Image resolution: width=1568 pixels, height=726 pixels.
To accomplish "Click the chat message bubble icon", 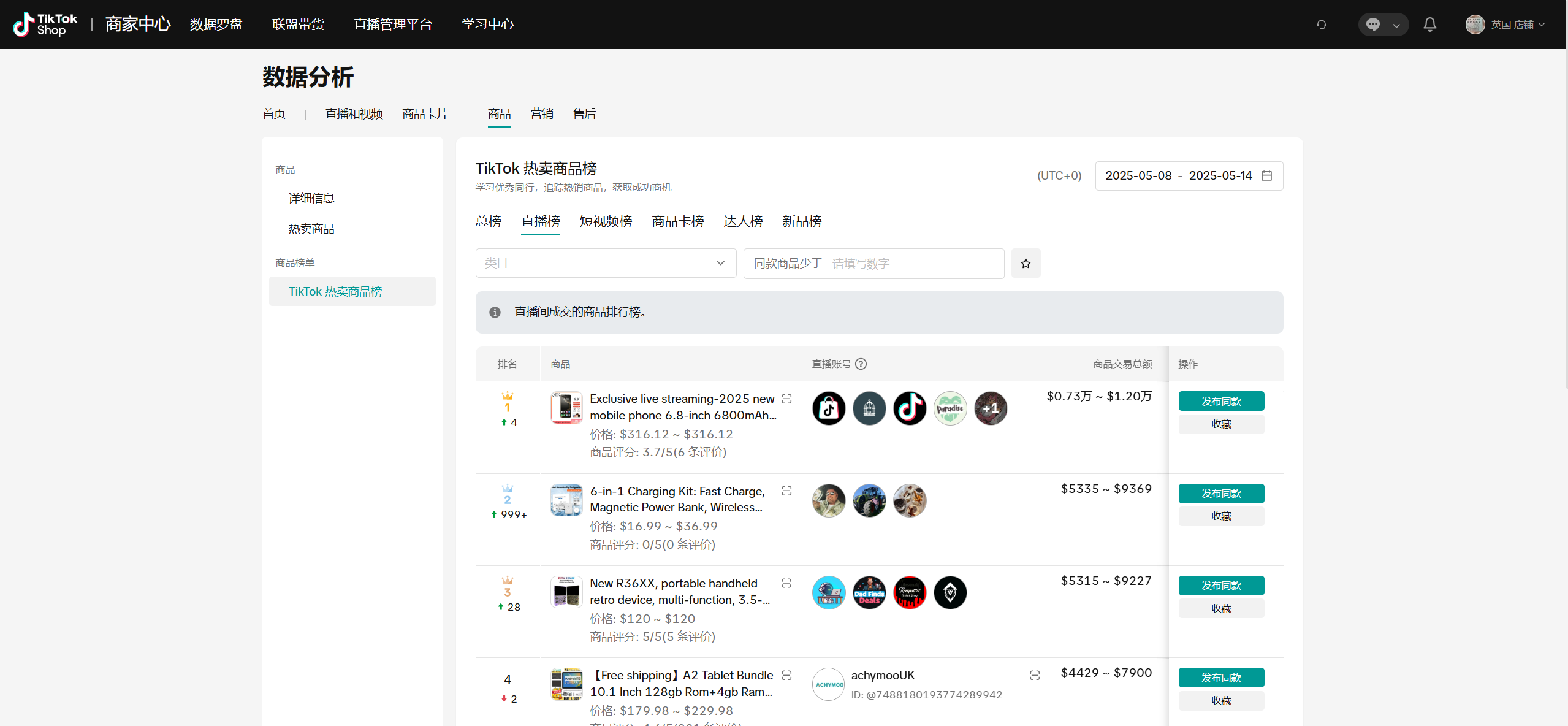I will coord(1373,25).
